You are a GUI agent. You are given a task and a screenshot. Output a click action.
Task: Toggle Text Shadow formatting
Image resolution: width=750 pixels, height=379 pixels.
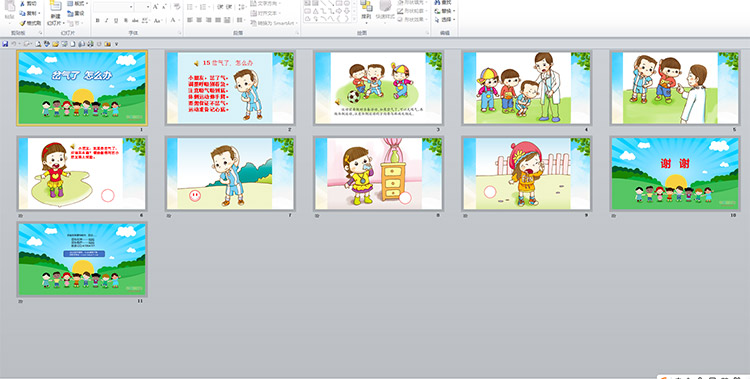pos(126,21)
